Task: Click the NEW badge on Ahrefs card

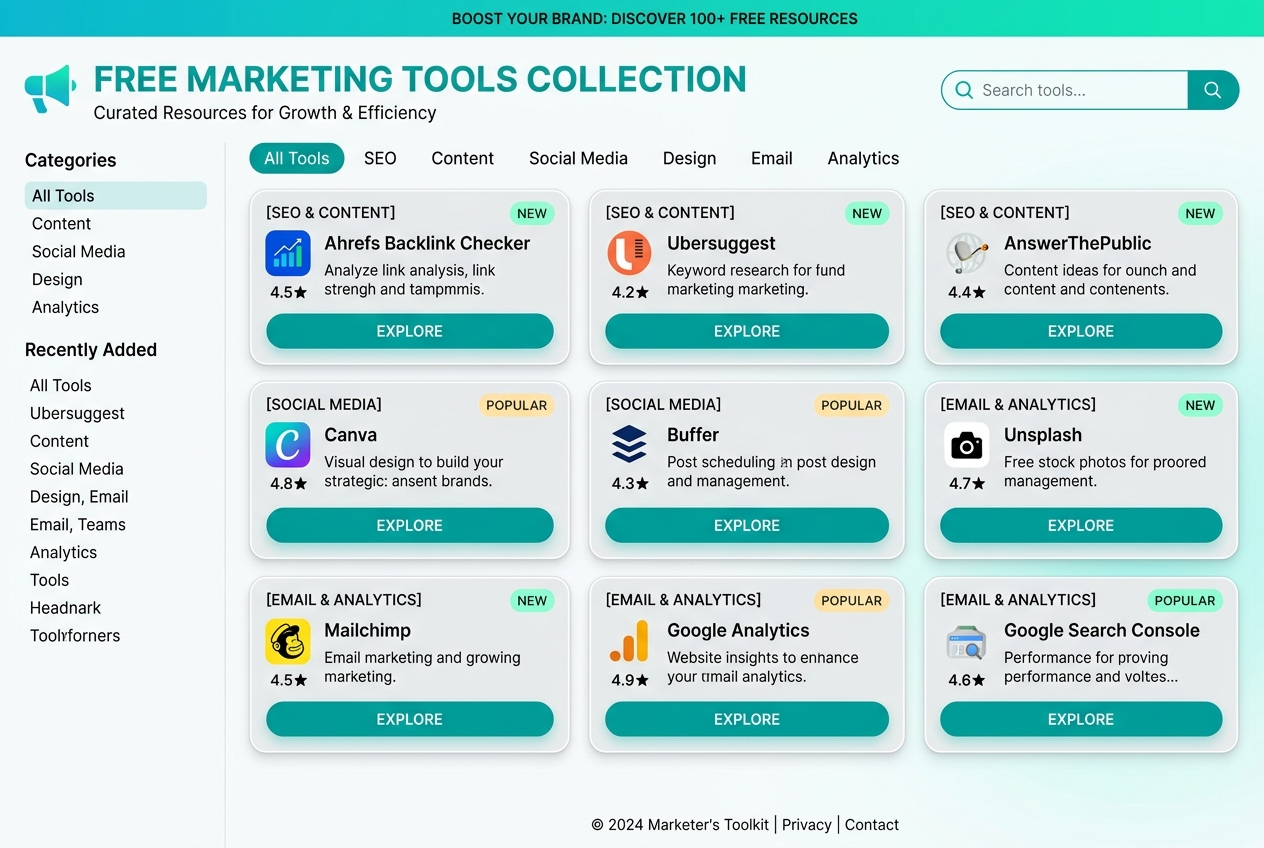Action: point(532,213)
